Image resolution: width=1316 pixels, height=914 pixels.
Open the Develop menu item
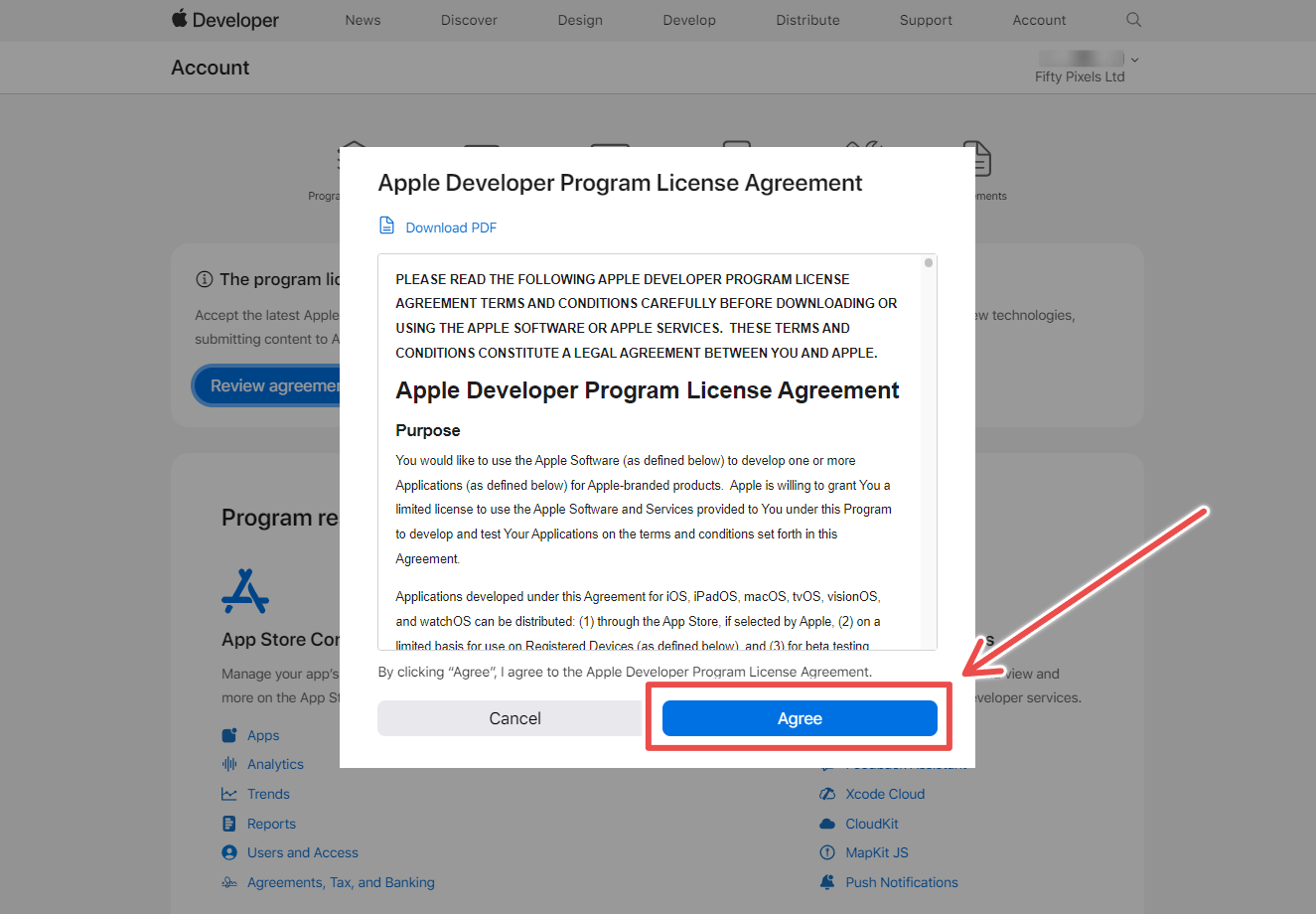689,20
